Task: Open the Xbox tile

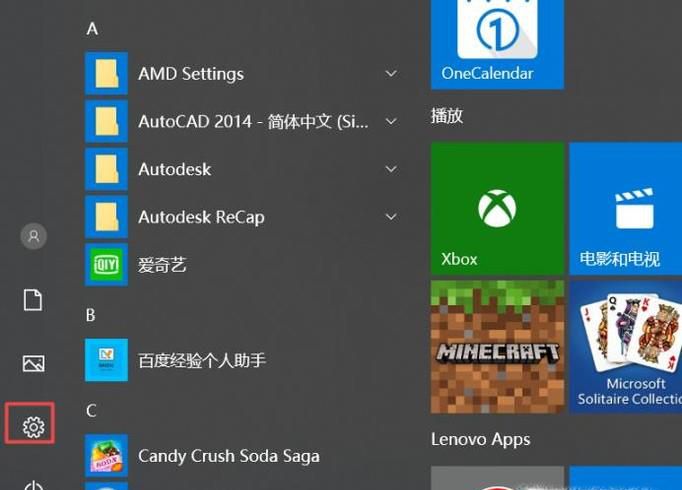Action: (x=497, y=209)
